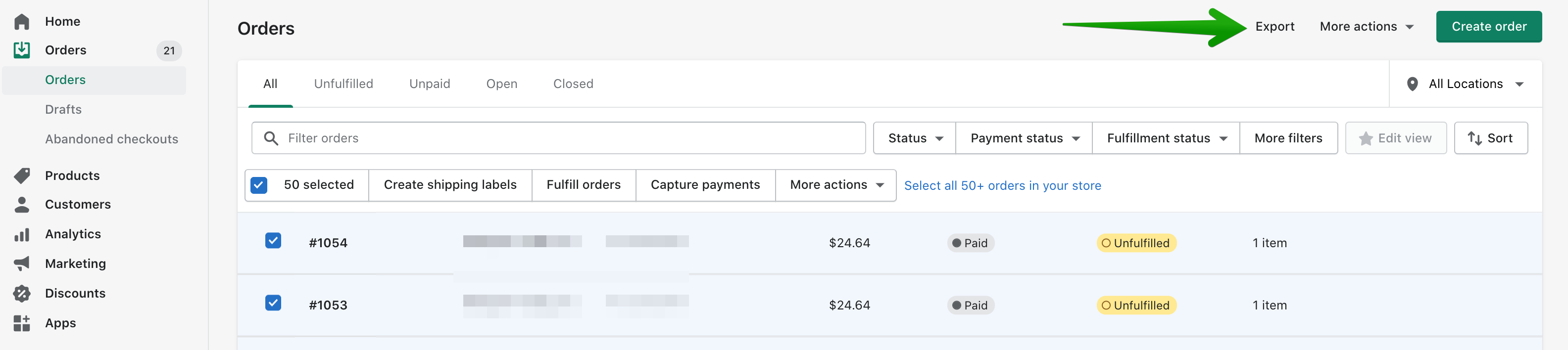This screenshot has width=1568, height=350.
Task: Click the Home icon in sidebar
Action: (22, 21)
